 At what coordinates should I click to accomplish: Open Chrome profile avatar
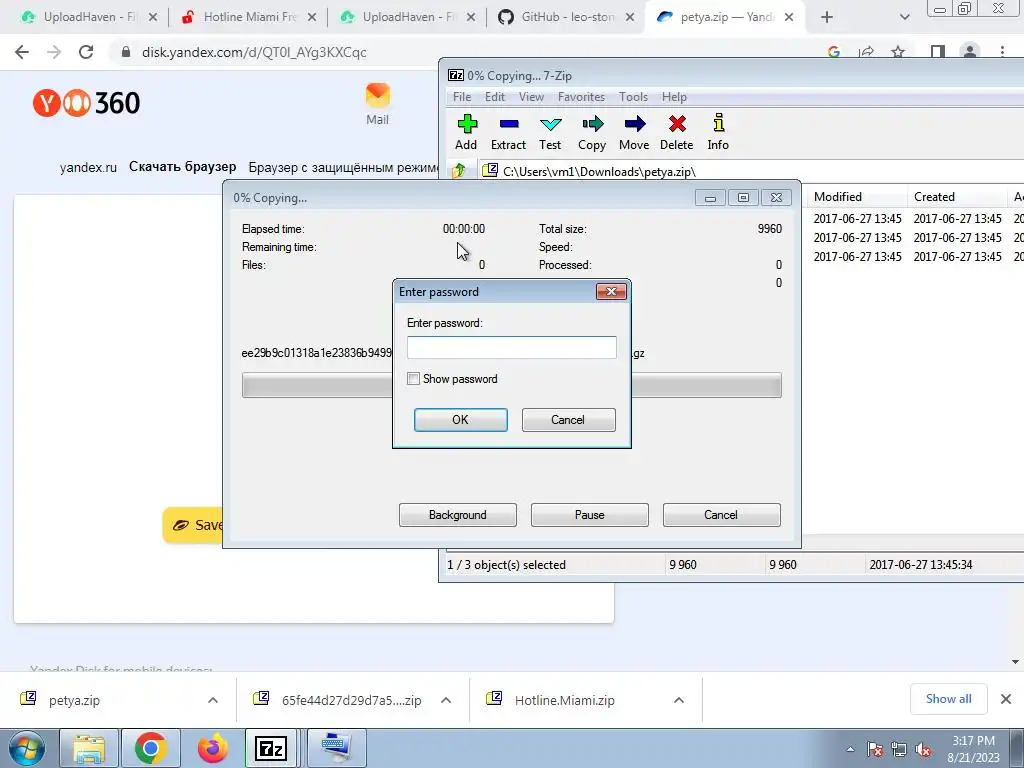[x=970, y=52]
